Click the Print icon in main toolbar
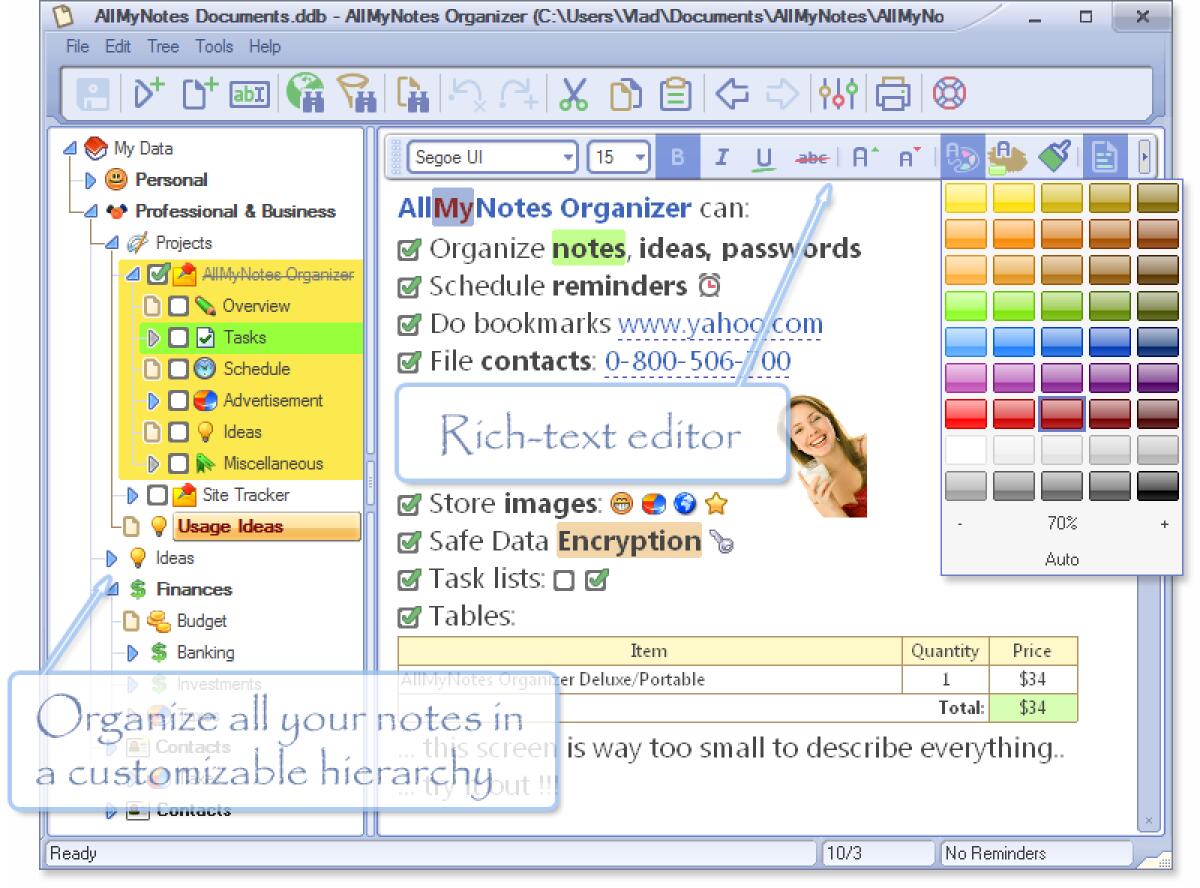 tap(891, 94)
